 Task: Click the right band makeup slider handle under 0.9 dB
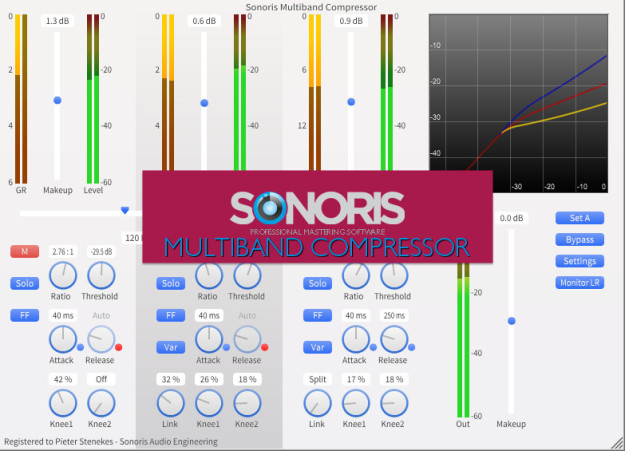[x=351, y=102]
